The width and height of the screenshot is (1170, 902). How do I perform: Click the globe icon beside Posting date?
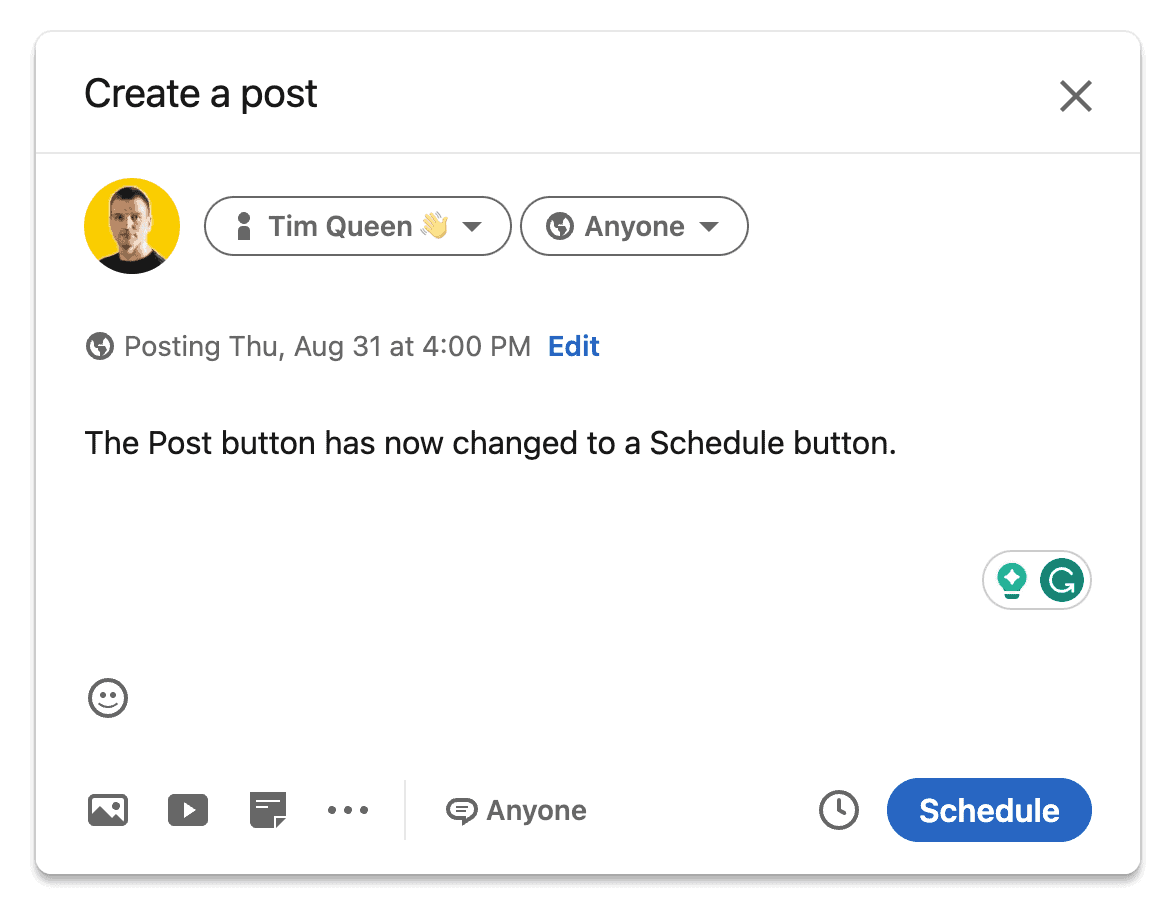pos(100,347)
